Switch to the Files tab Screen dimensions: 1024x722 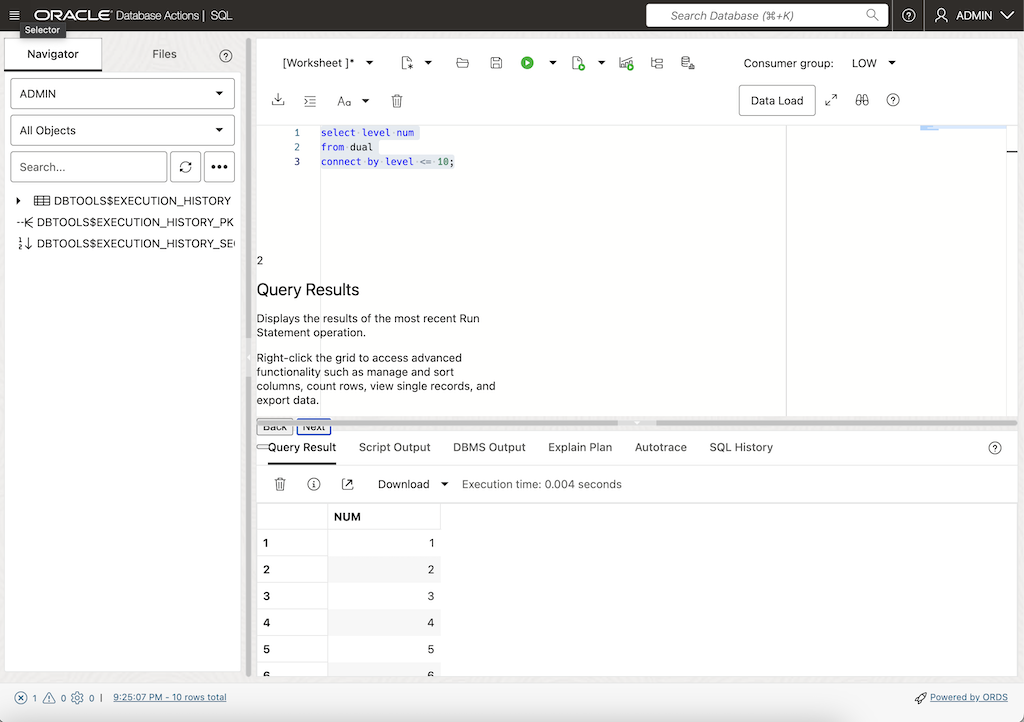(x=165, y=54)
